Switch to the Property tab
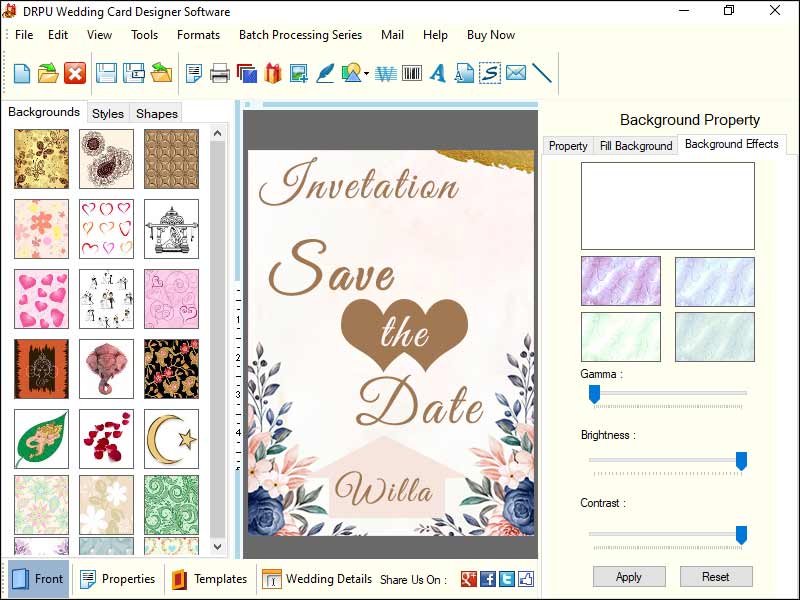Screen dimensions: 800x600 click(568, 146)
